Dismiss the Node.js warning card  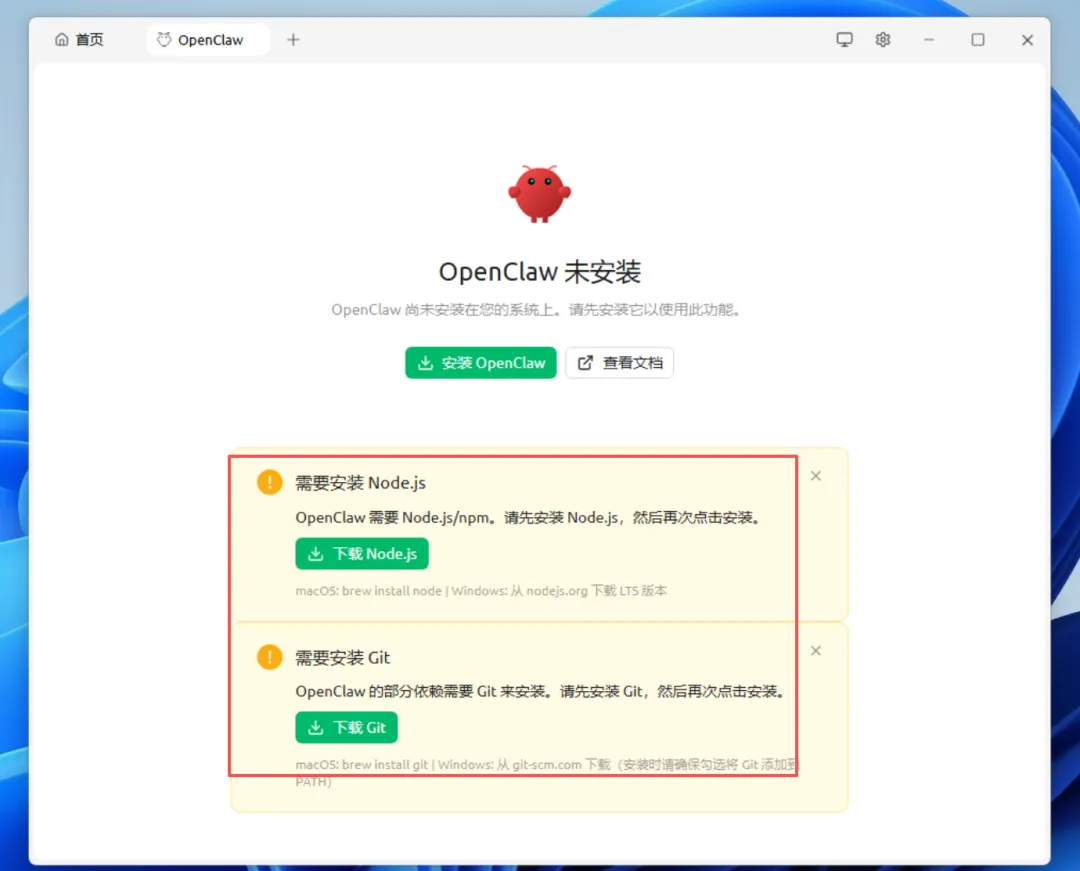click(x=816, y=476)
